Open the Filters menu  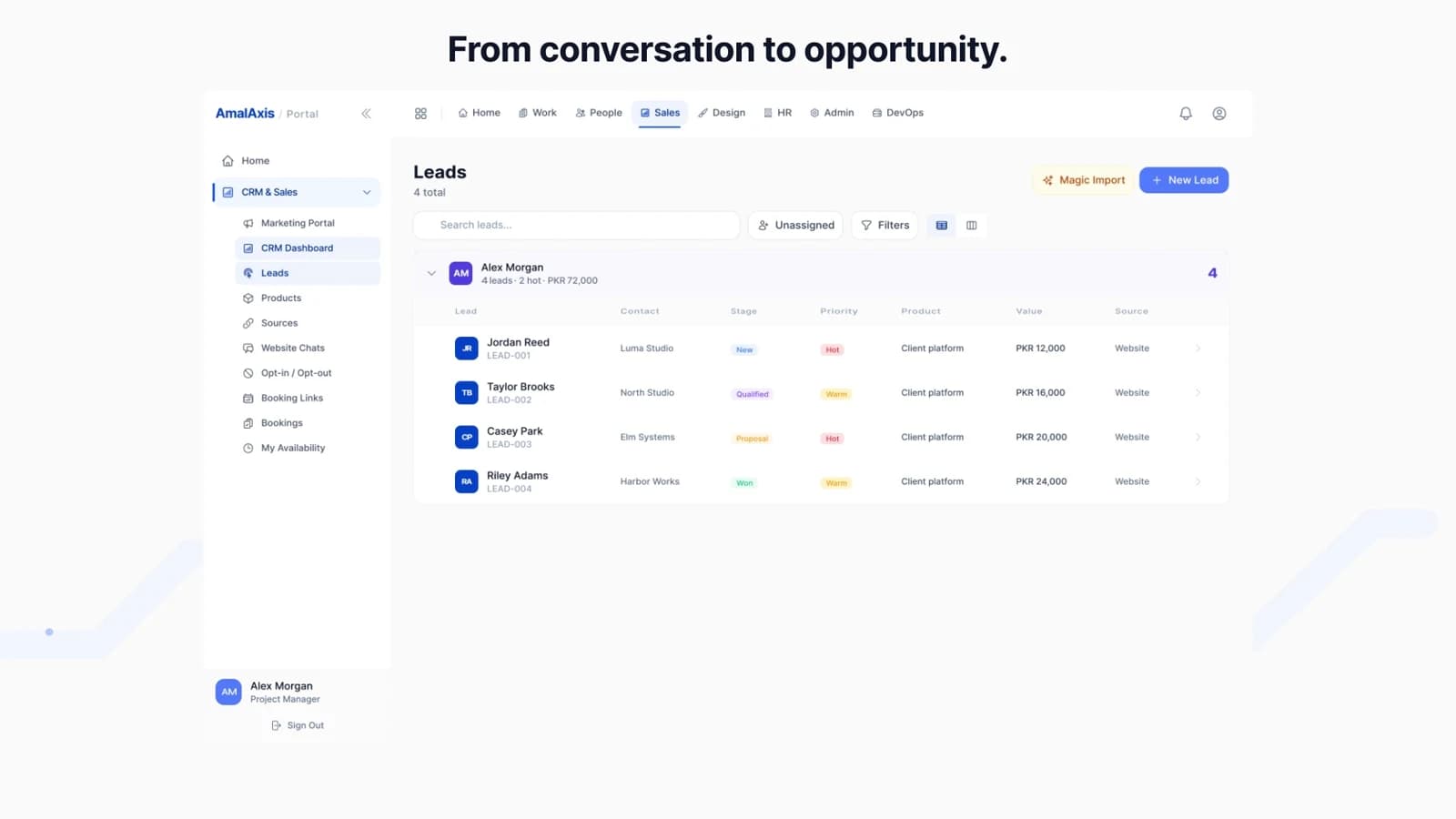pyautogui.click(x=885, y=226)
